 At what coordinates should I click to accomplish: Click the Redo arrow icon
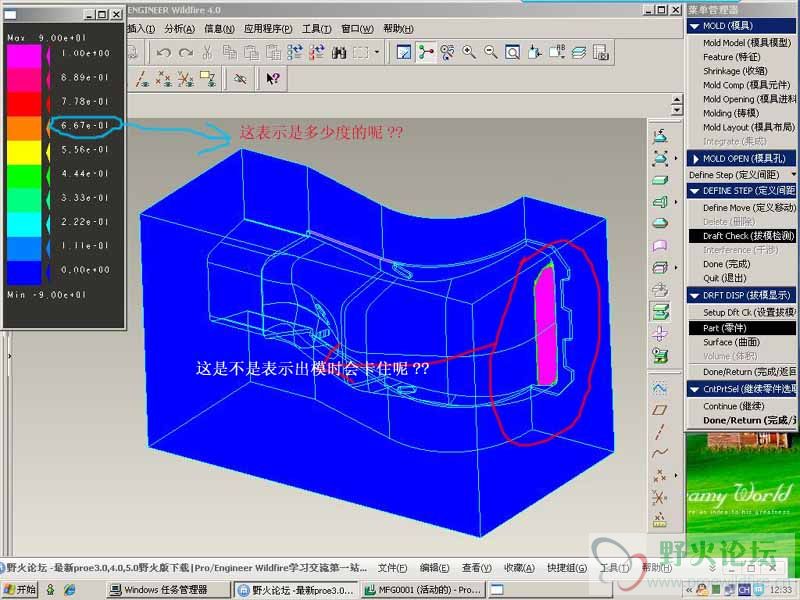186,53
